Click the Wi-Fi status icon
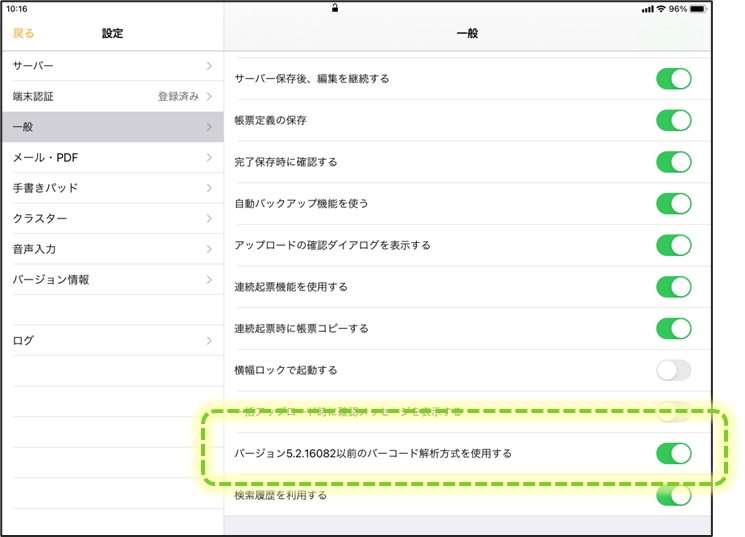Image resolution: width=745 pixels, height=537 pixels. [x=661, y=9]
